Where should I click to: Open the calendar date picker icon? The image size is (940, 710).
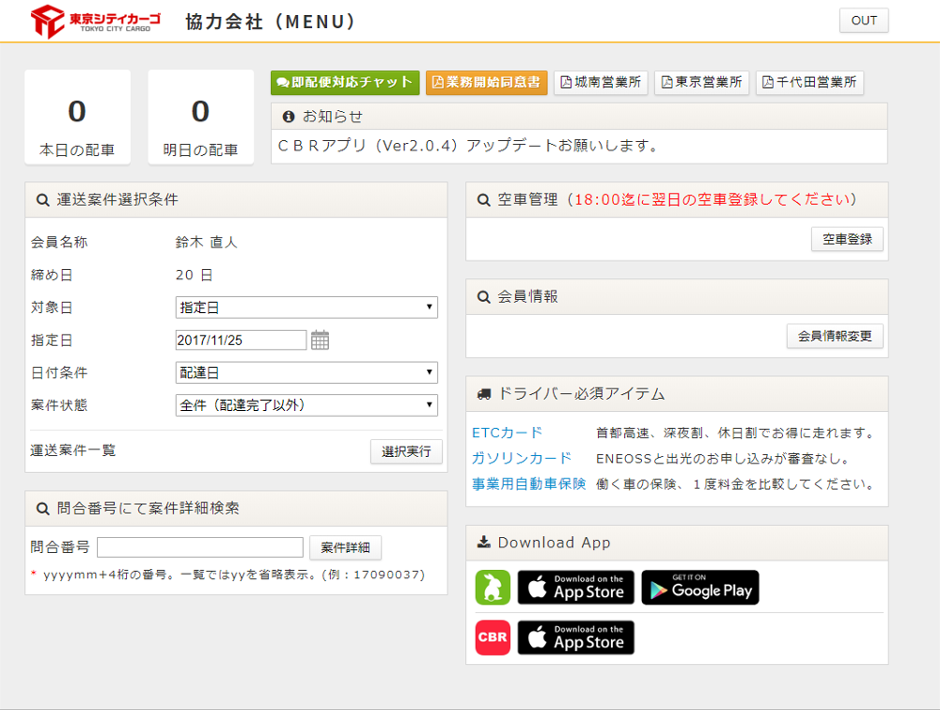pyautogui.click(x=320, y=340)
